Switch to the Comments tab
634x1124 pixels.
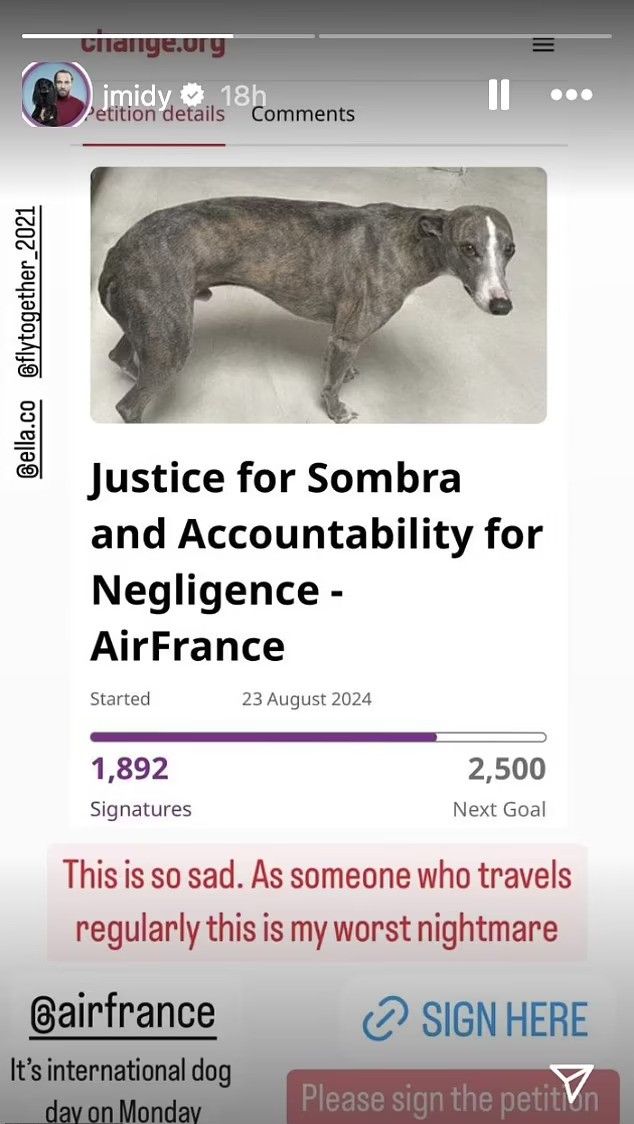point(302,114)
